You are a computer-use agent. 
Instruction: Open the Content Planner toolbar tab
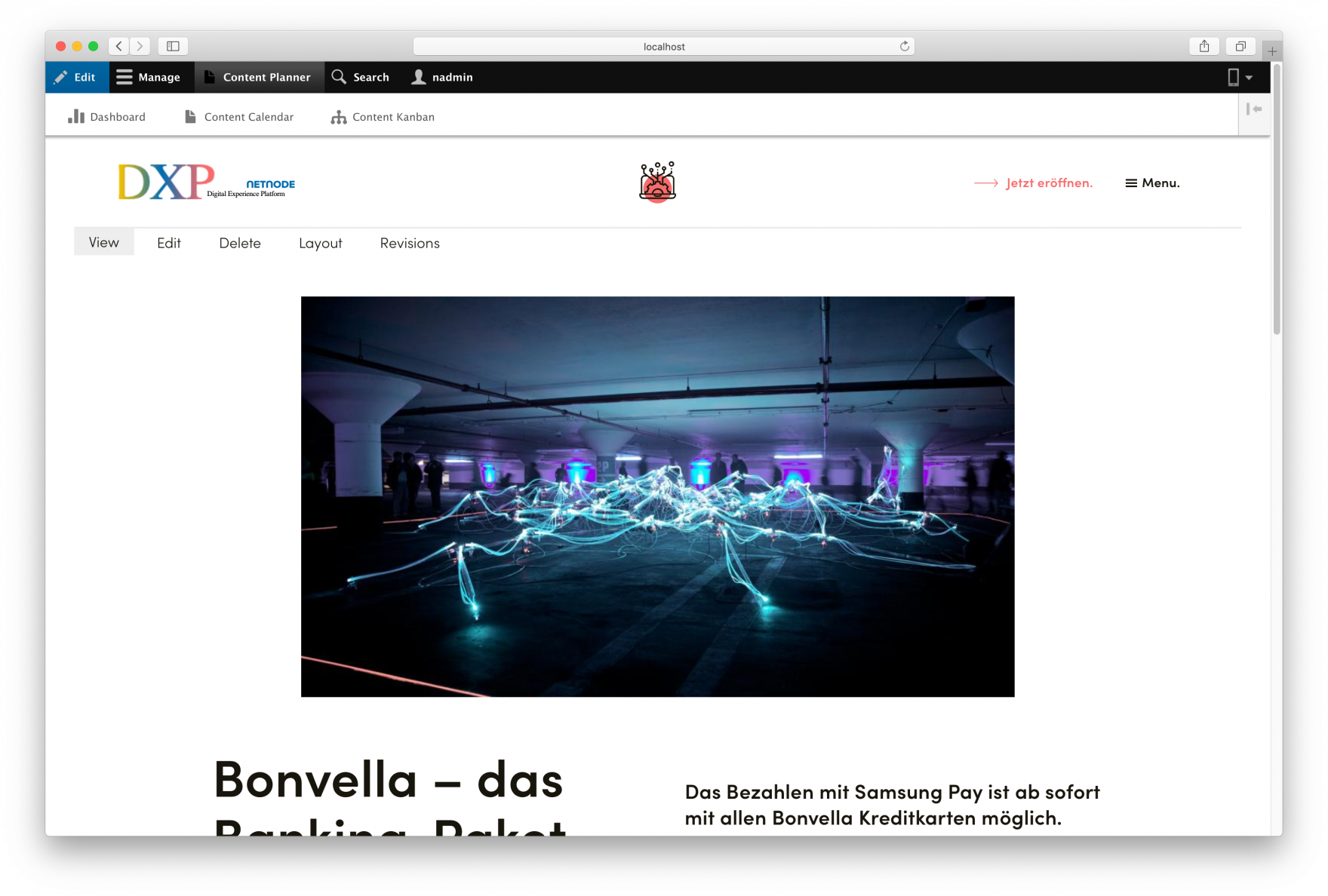click(x=259, y=77)
